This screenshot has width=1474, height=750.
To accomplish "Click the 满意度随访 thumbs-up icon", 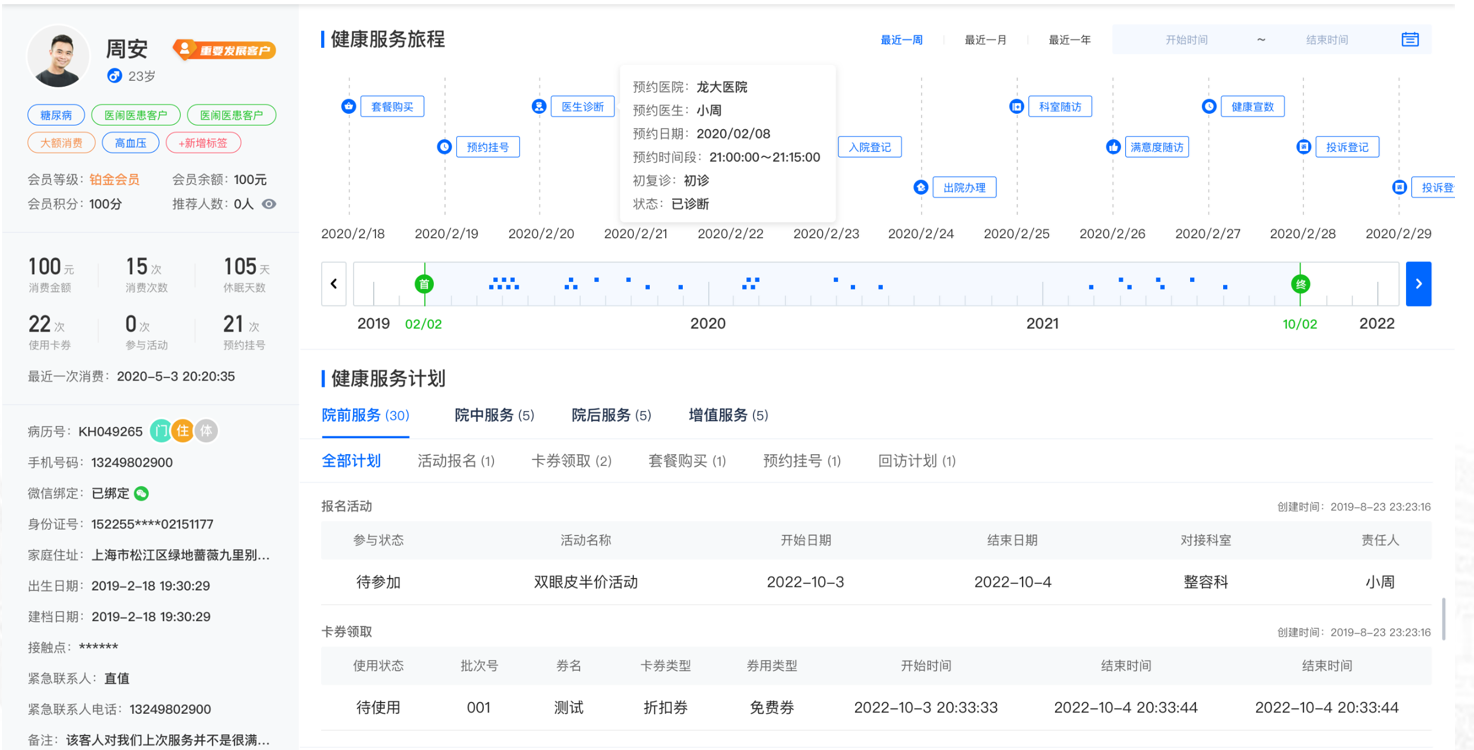I will 1113,147.
